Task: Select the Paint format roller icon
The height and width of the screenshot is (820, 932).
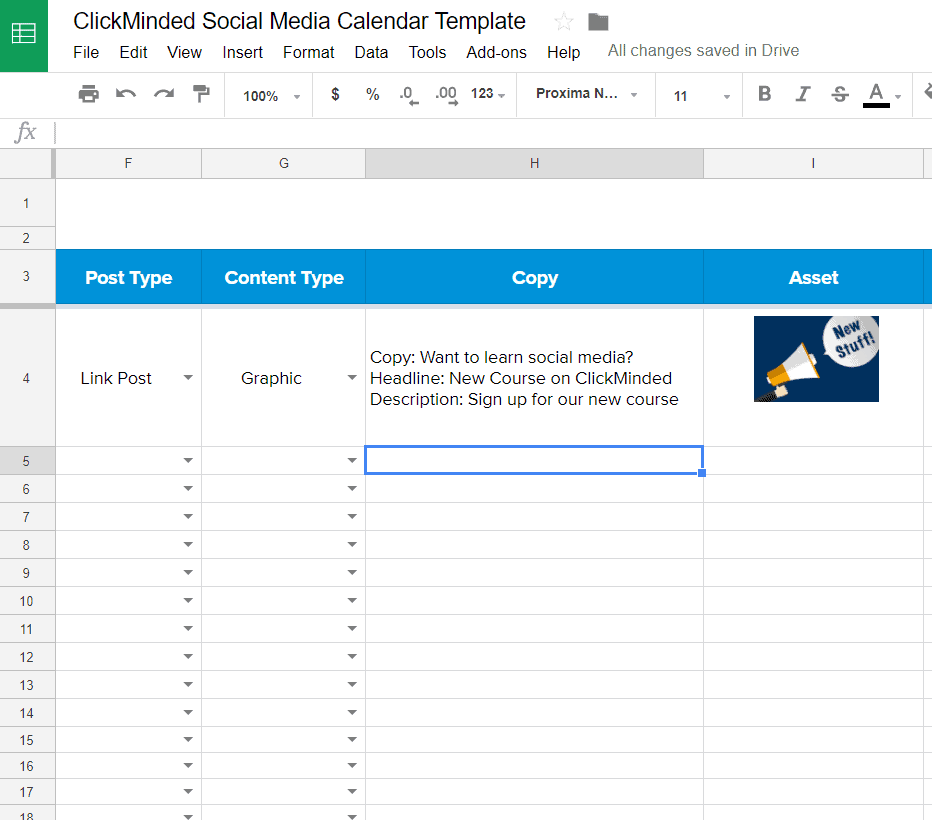Action: (201, 95)
